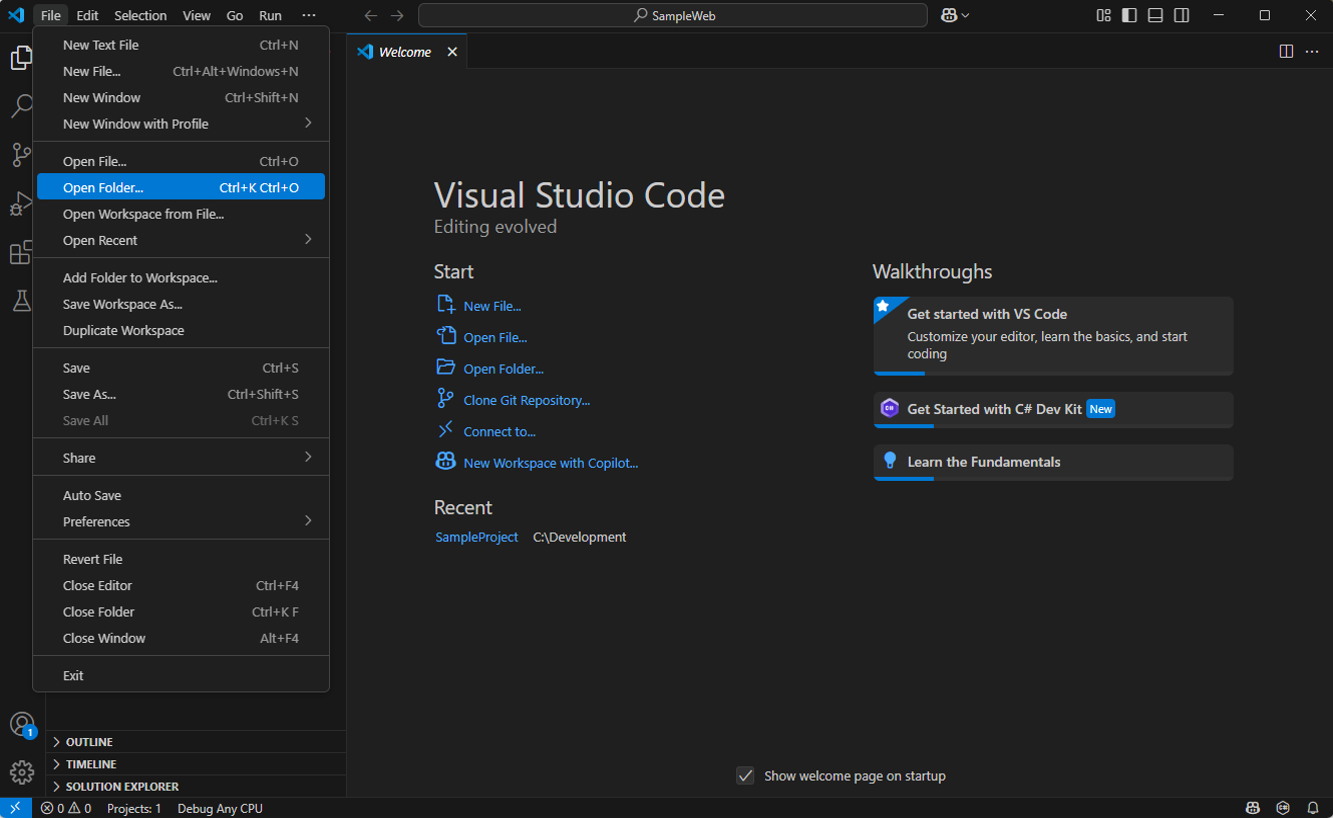Expand the TIMELINE section

click(90, 764)
